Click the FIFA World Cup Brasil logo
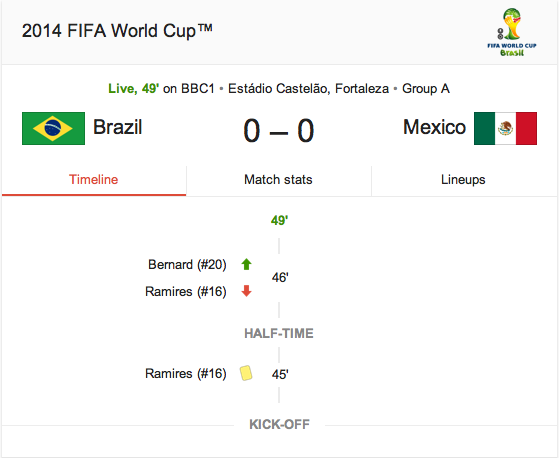559x458 pixels. [x=512, y=32]
